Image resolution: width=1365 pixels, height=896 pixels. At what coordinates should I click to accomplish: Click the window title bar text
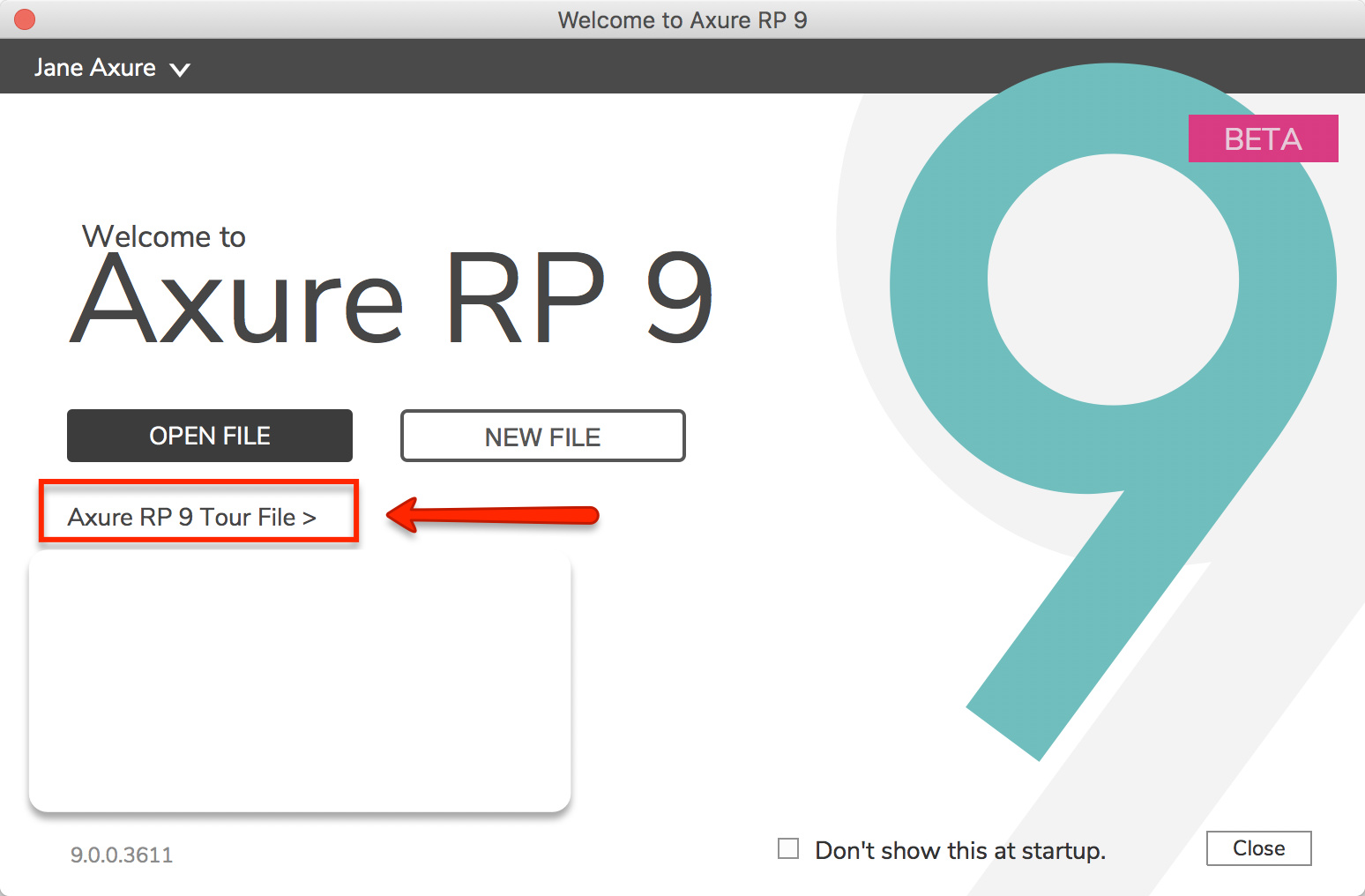[682, 19]
